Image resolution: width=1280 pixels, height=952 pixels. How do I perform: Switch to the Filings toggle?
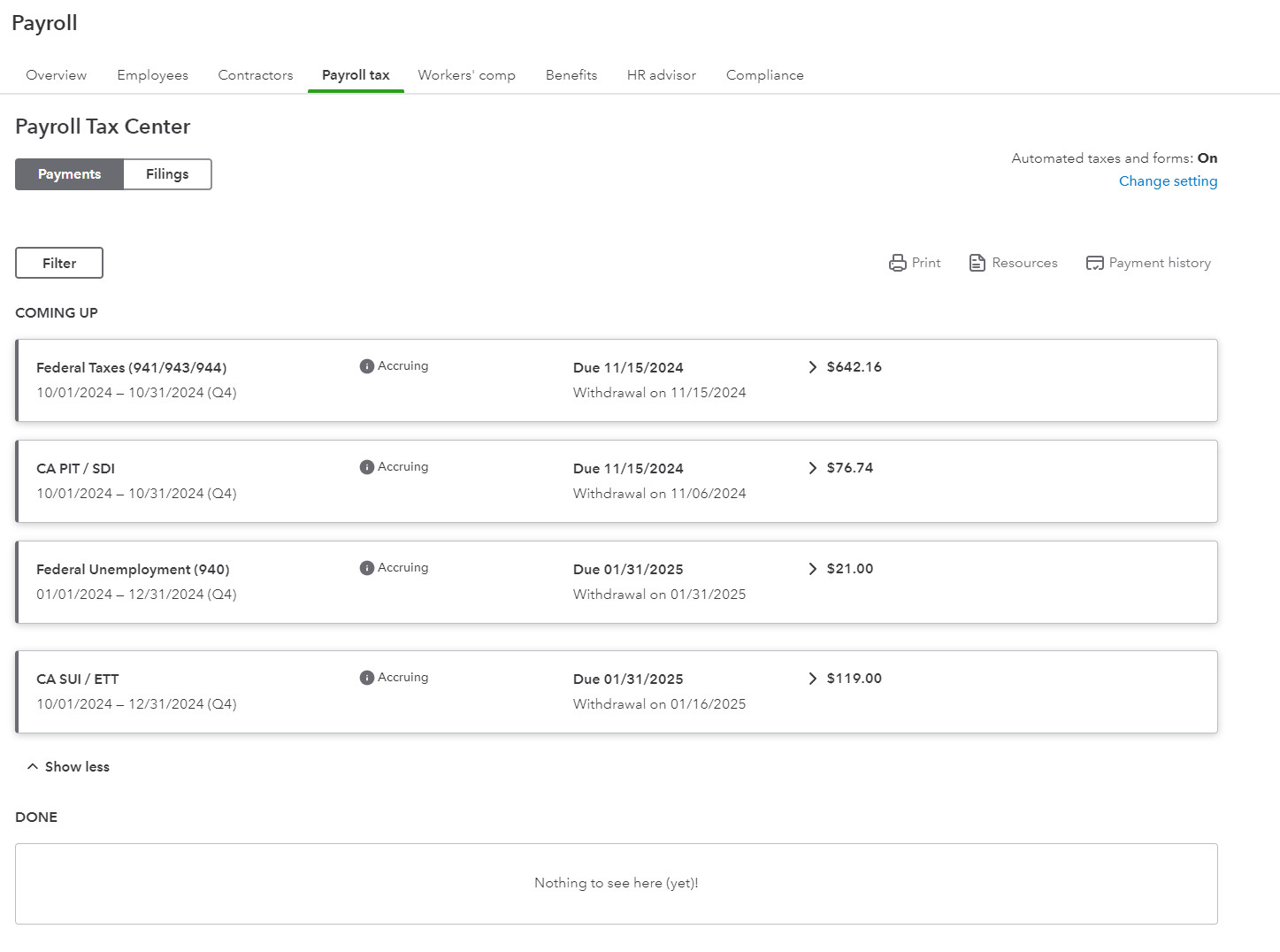pos(167,174)
